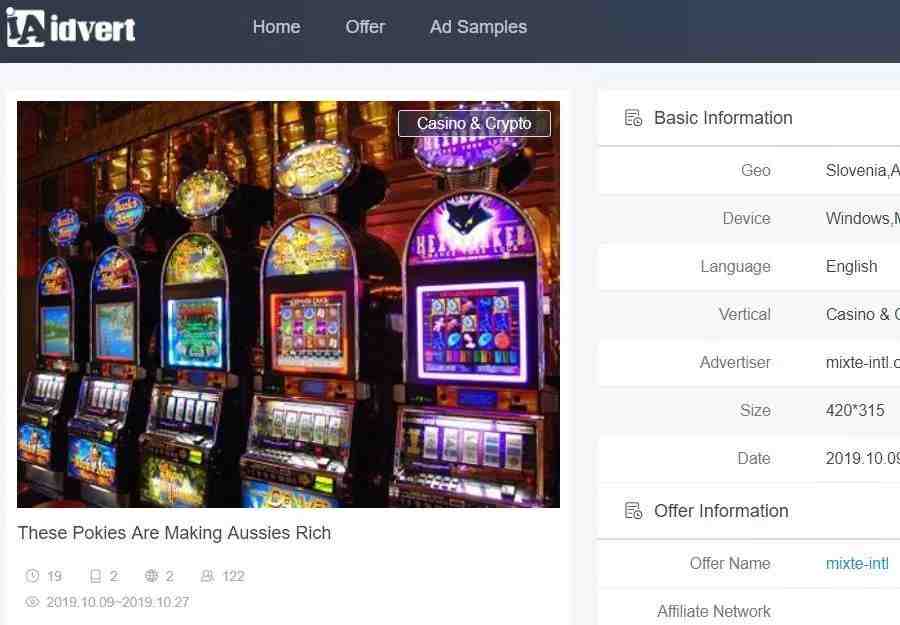This screenshot has width=900, height=625.
Task: Click the people audience icon
Action: click(207, 576)
